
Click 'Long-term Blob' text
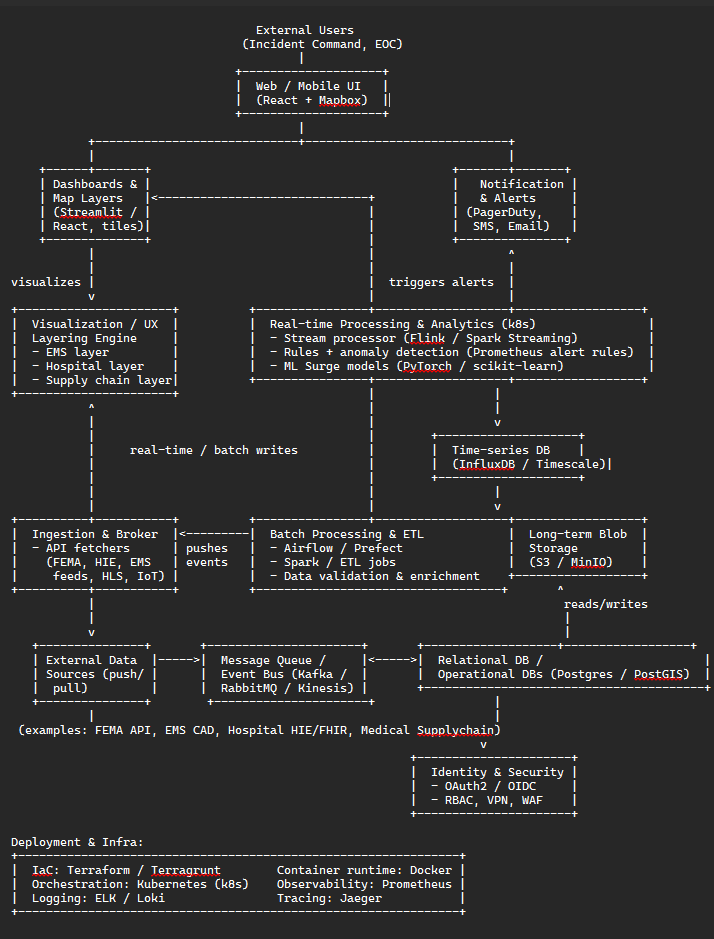click(x=577, y=534)
